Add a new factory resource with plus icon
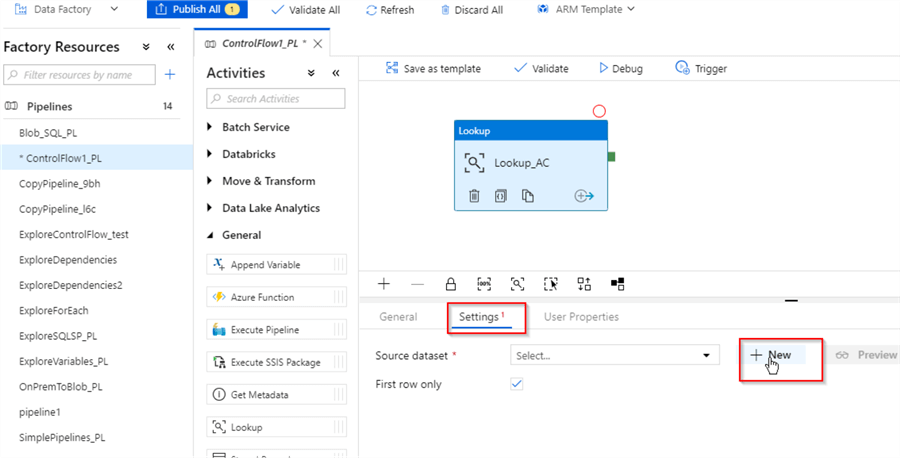900x458 pixels. click(170, 75)
